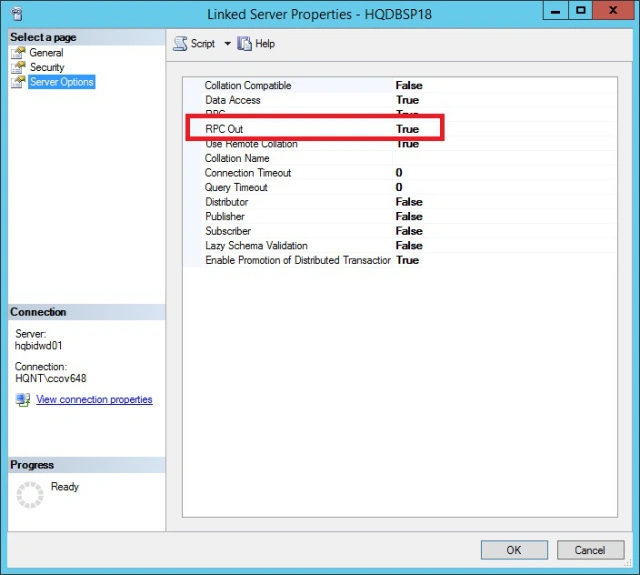Click the Data Access True value
This screenshot has height=575, width=640.
click(407, 100)
